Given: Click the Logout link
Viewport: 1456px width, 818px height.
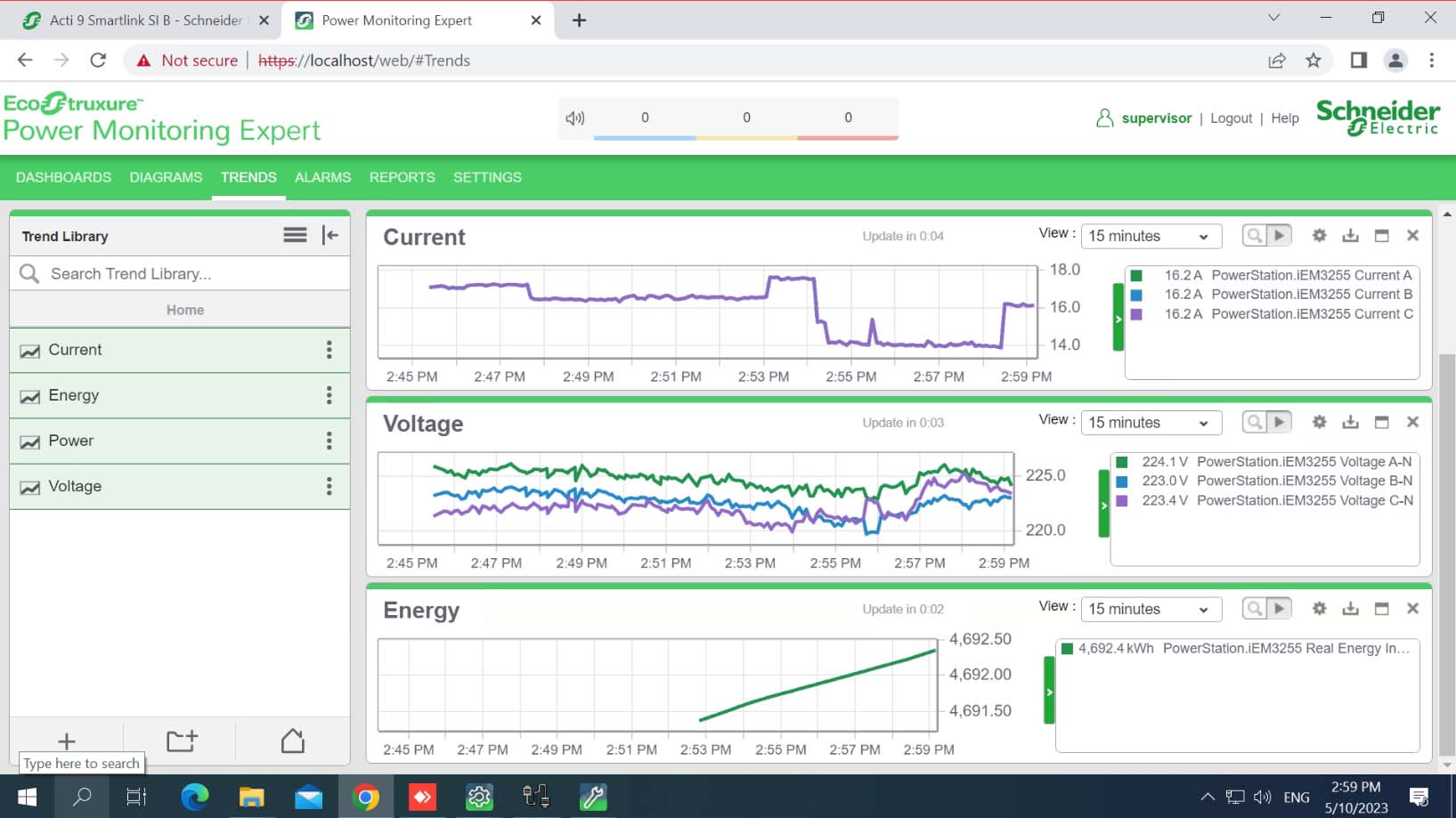Looking at the screenshot, I should (1231, 118).
